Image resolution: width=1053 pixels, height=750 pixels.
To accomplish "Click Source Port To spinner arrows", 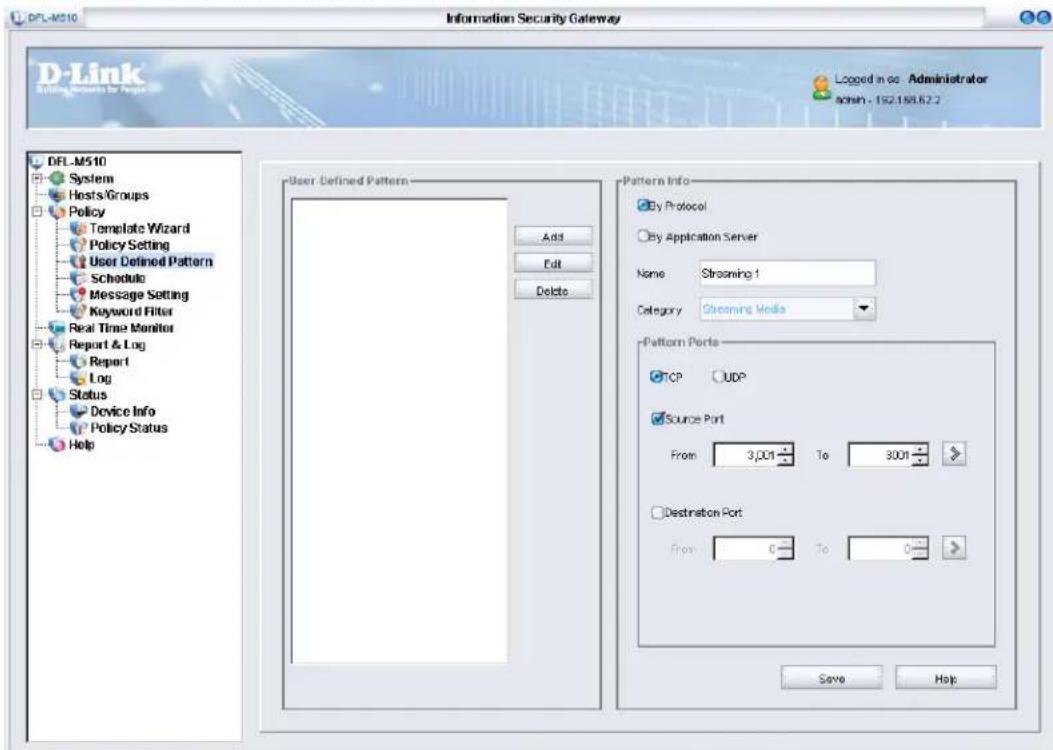I will click(921, 455).
